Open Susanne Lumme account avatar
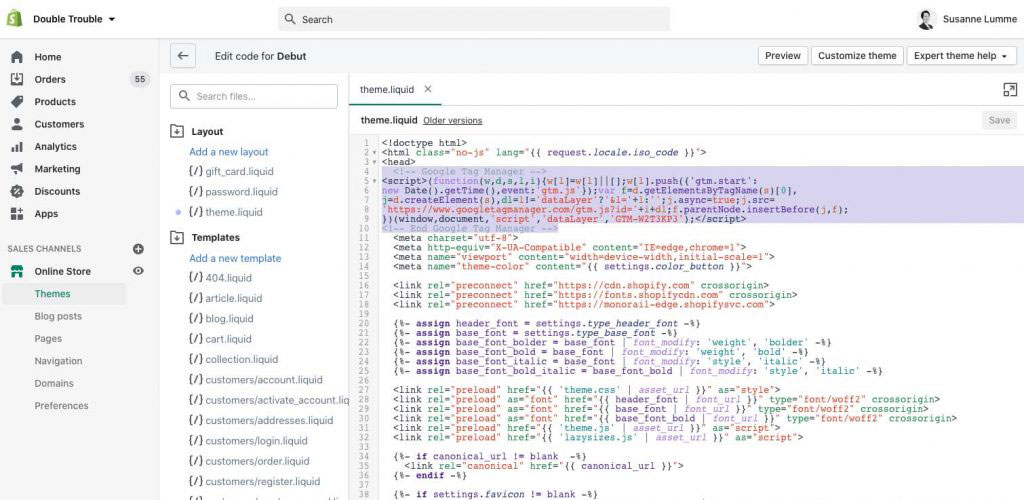 pyautogui.click(x=925, y=20)
